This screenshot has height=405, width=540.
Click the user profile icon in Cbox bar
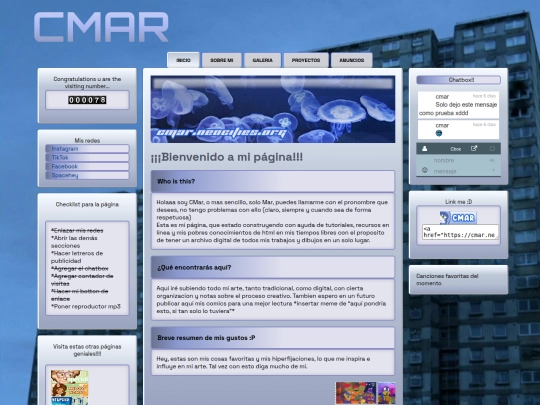pyautogui.click(x=425, y=148)
